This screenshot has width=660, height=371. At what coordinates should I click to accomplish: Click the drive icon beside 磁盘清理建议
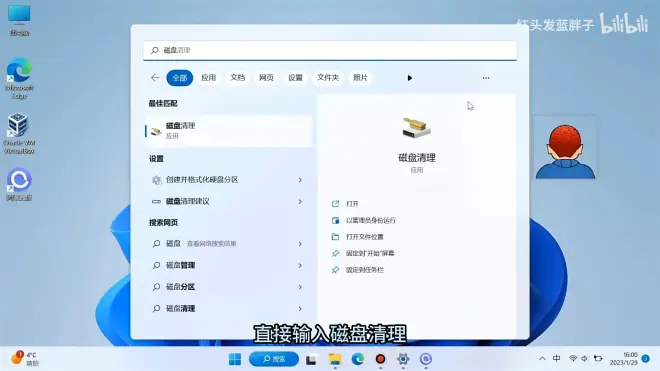click(156, 201)
